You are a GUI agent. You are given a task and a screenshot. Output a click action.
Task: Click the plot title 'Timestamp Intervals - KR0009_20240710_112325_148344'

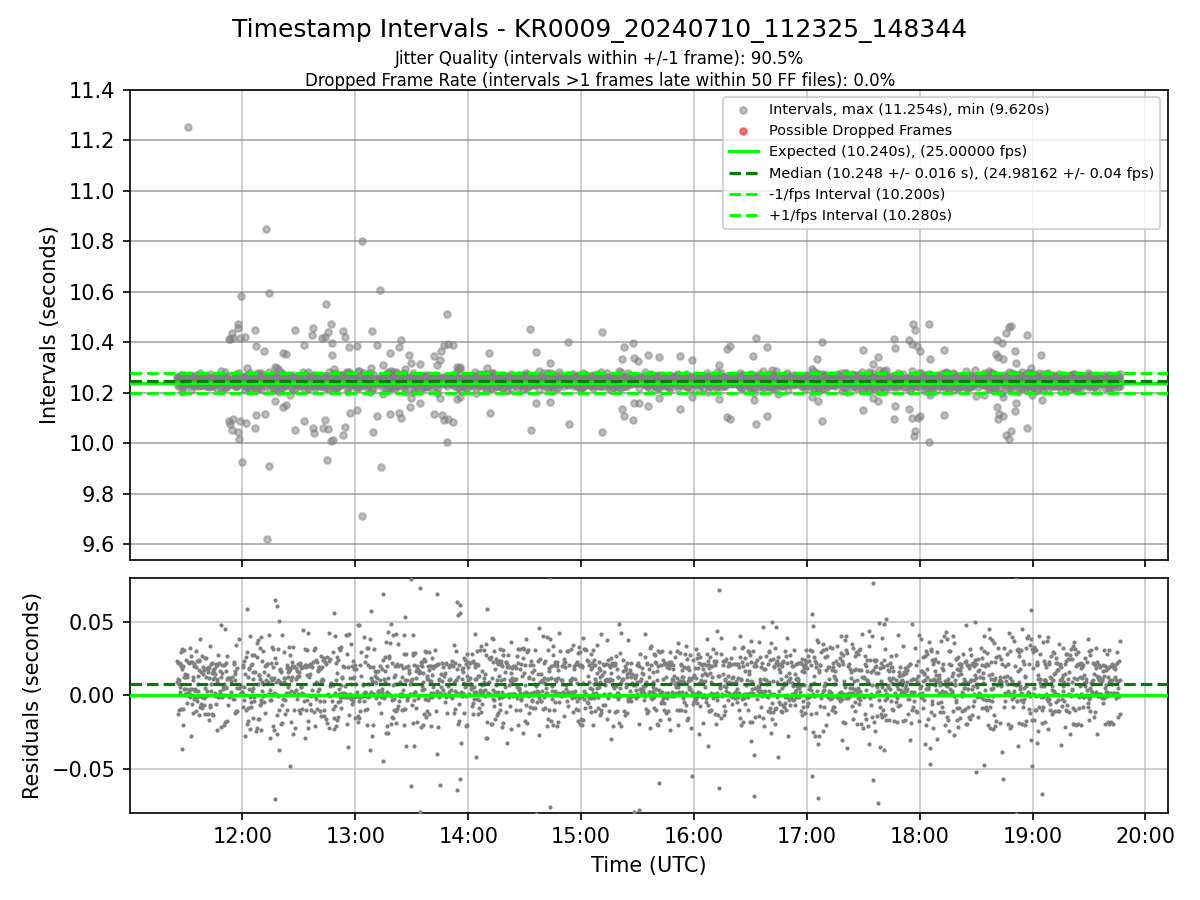point(599,29)
